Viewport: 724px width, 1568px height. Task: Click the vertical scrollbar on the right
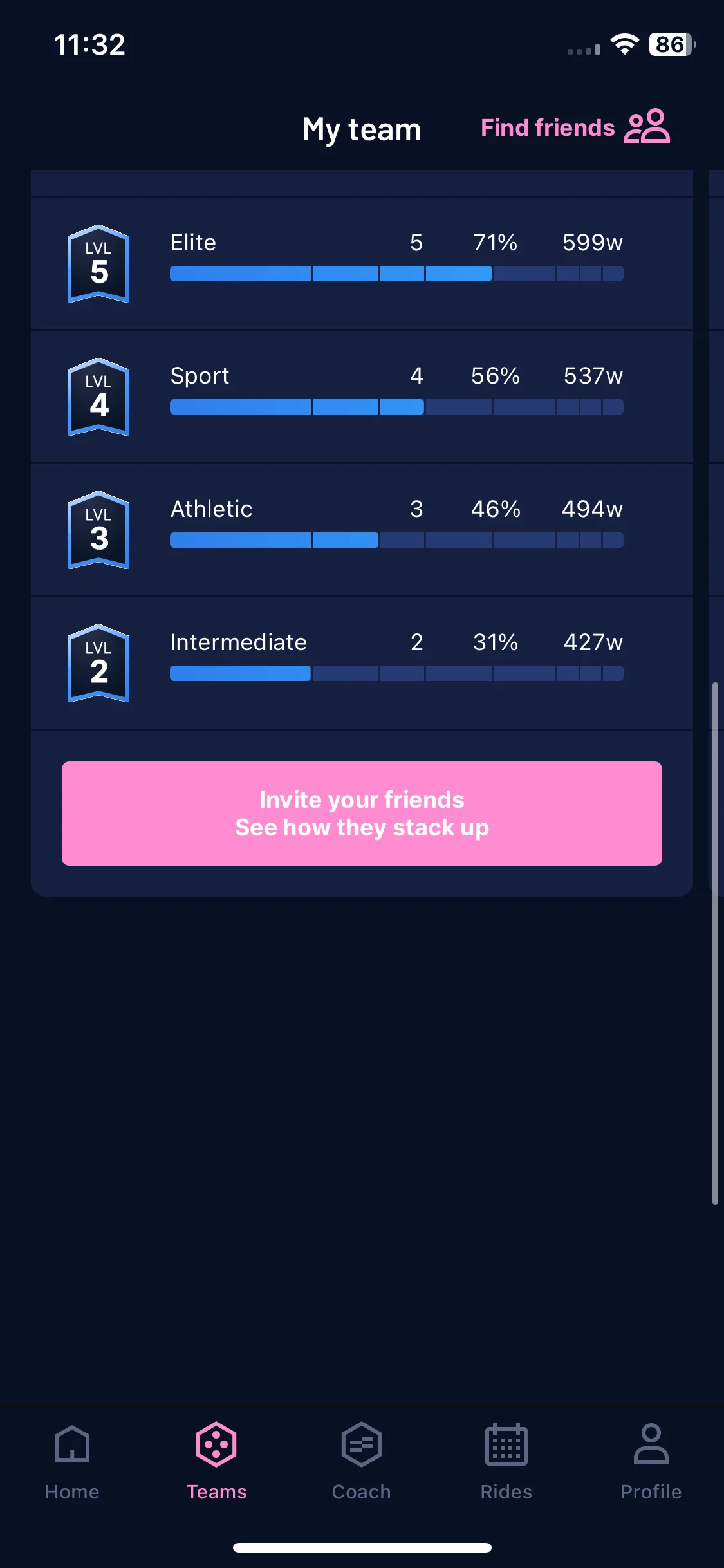(x=715, y=942)
